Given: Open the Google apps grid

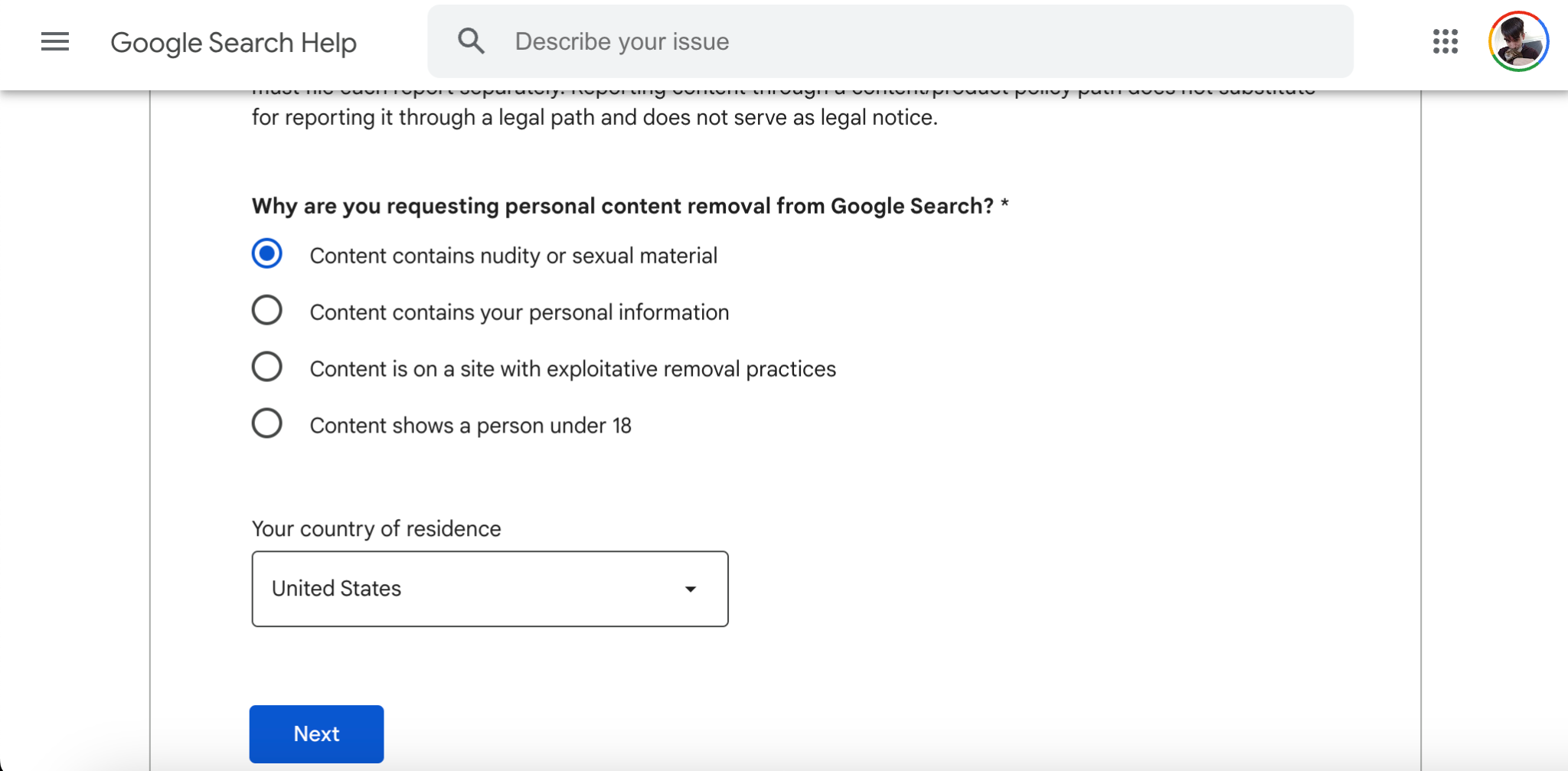Looking at the screenshot, I should [x=1445, y=41].
